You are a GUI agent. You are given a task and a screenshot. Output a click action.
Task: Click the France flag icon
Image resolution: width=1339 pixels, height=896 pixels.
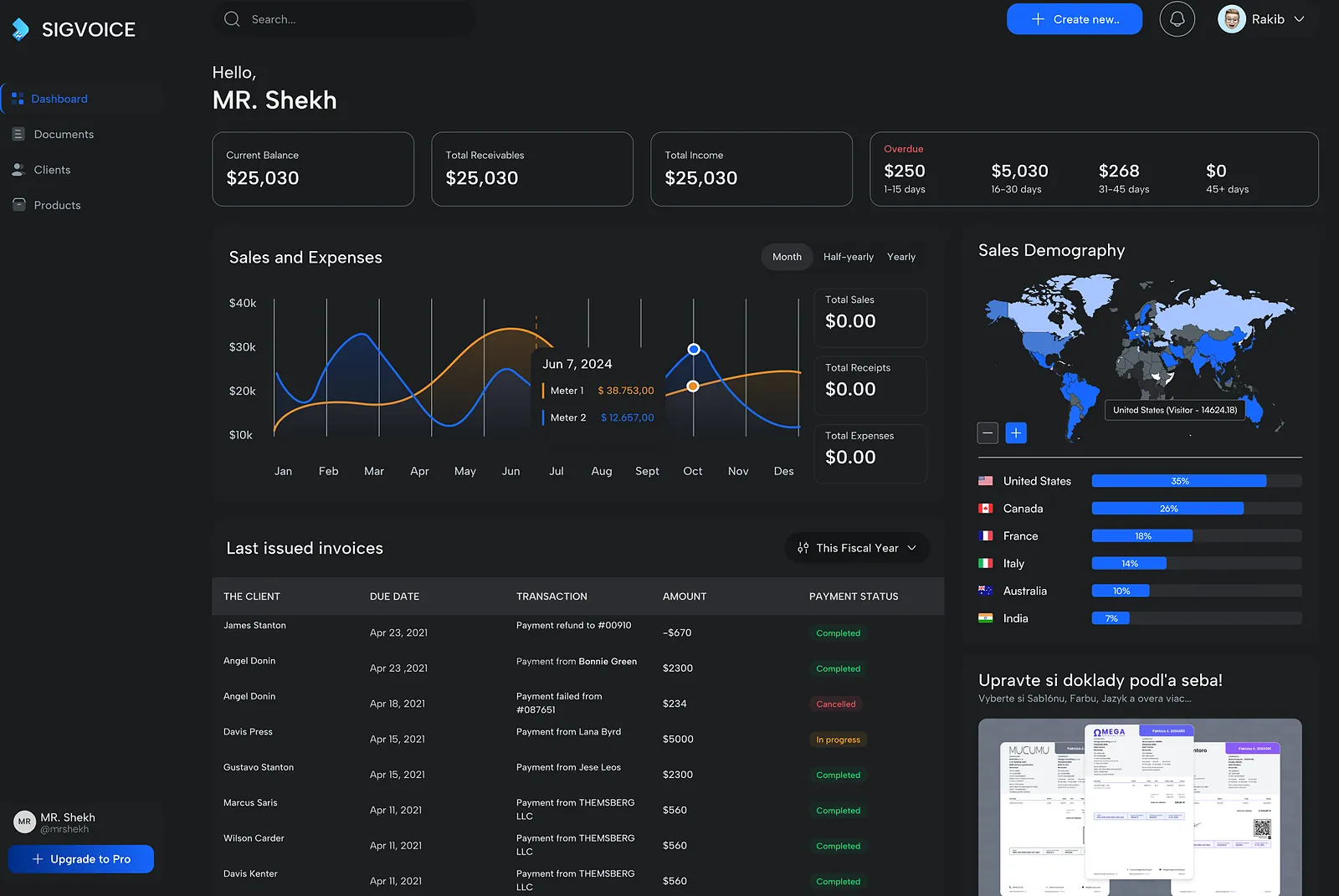tap(986, 536)
